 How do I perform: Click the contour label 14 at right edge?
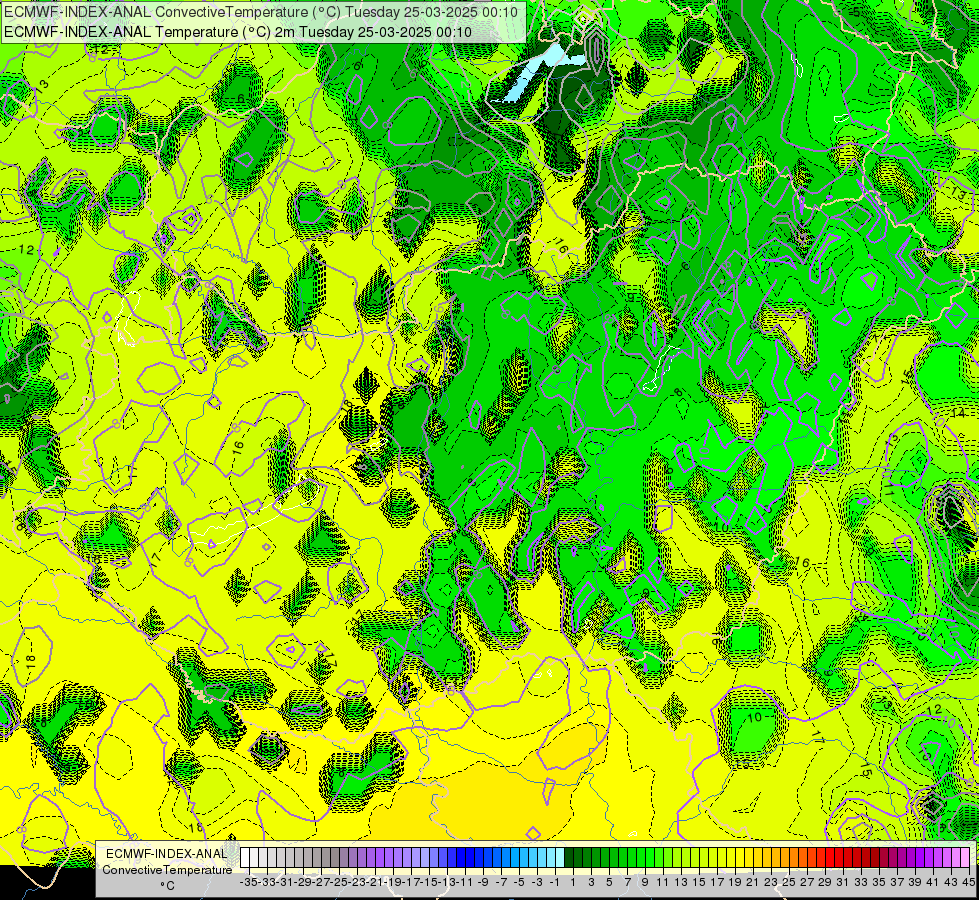click(957, 413)
